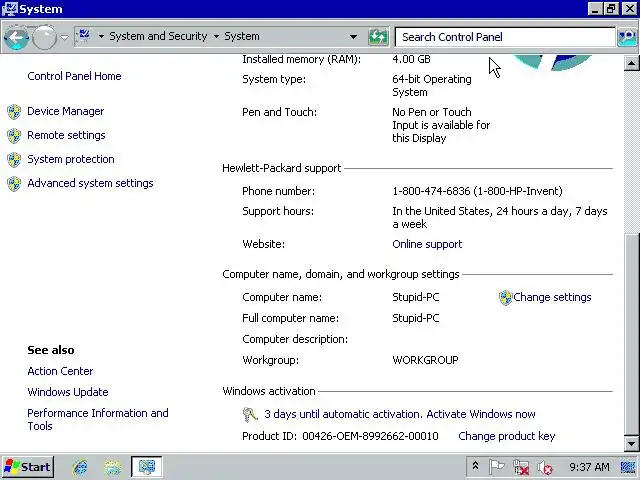640x480 pixels.
Task: Click Change product key
Action: pyautogui.click(x=507, y=436)
